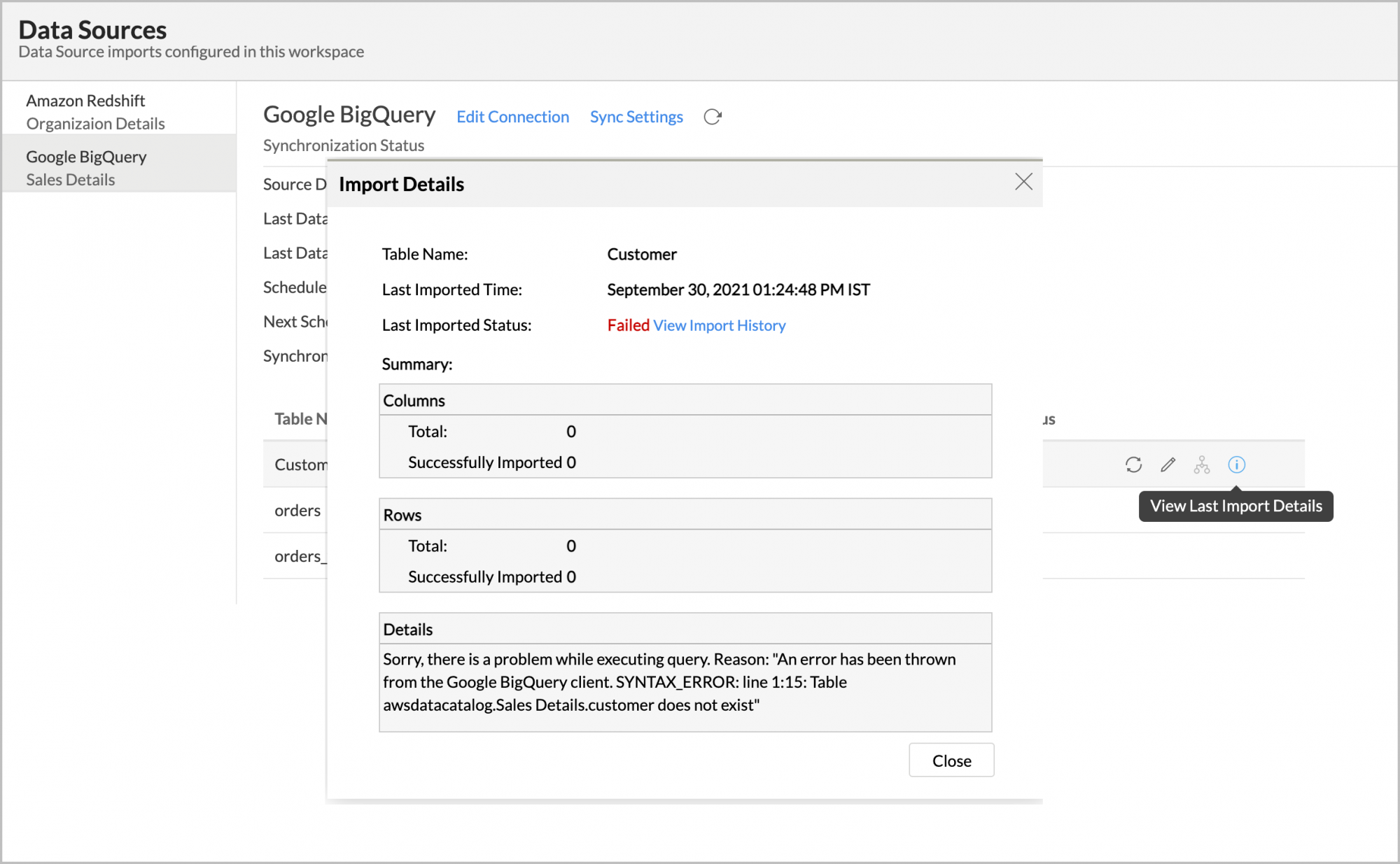Screen dimensions: 1400x864
Task: Click the last imported time value
Action: click(x=738, y=290)
